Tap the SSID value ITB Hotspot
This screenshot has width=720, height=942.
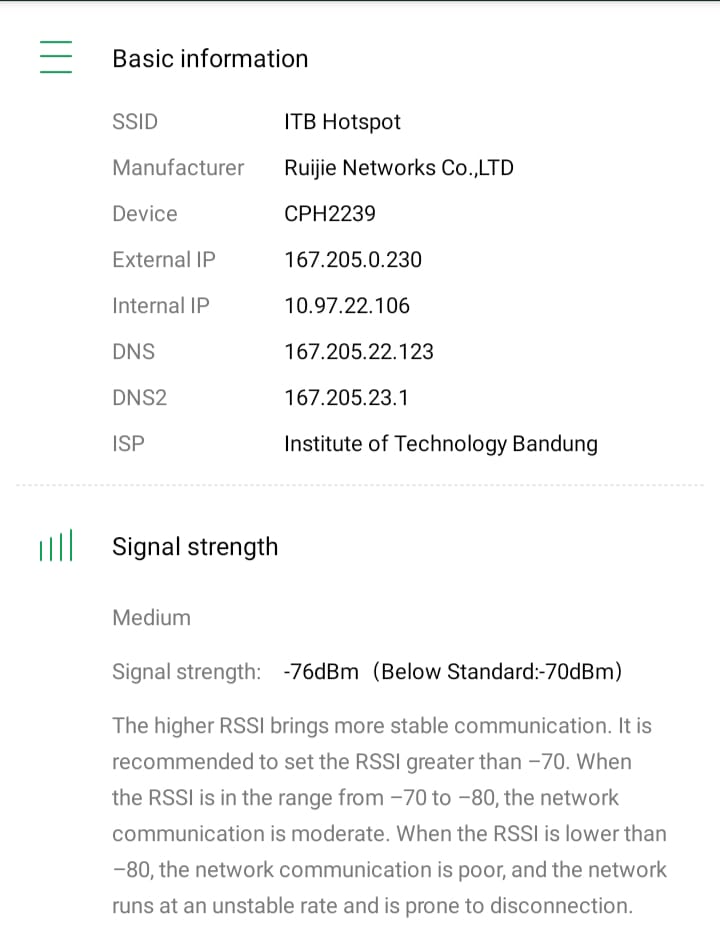pos(342,122)
